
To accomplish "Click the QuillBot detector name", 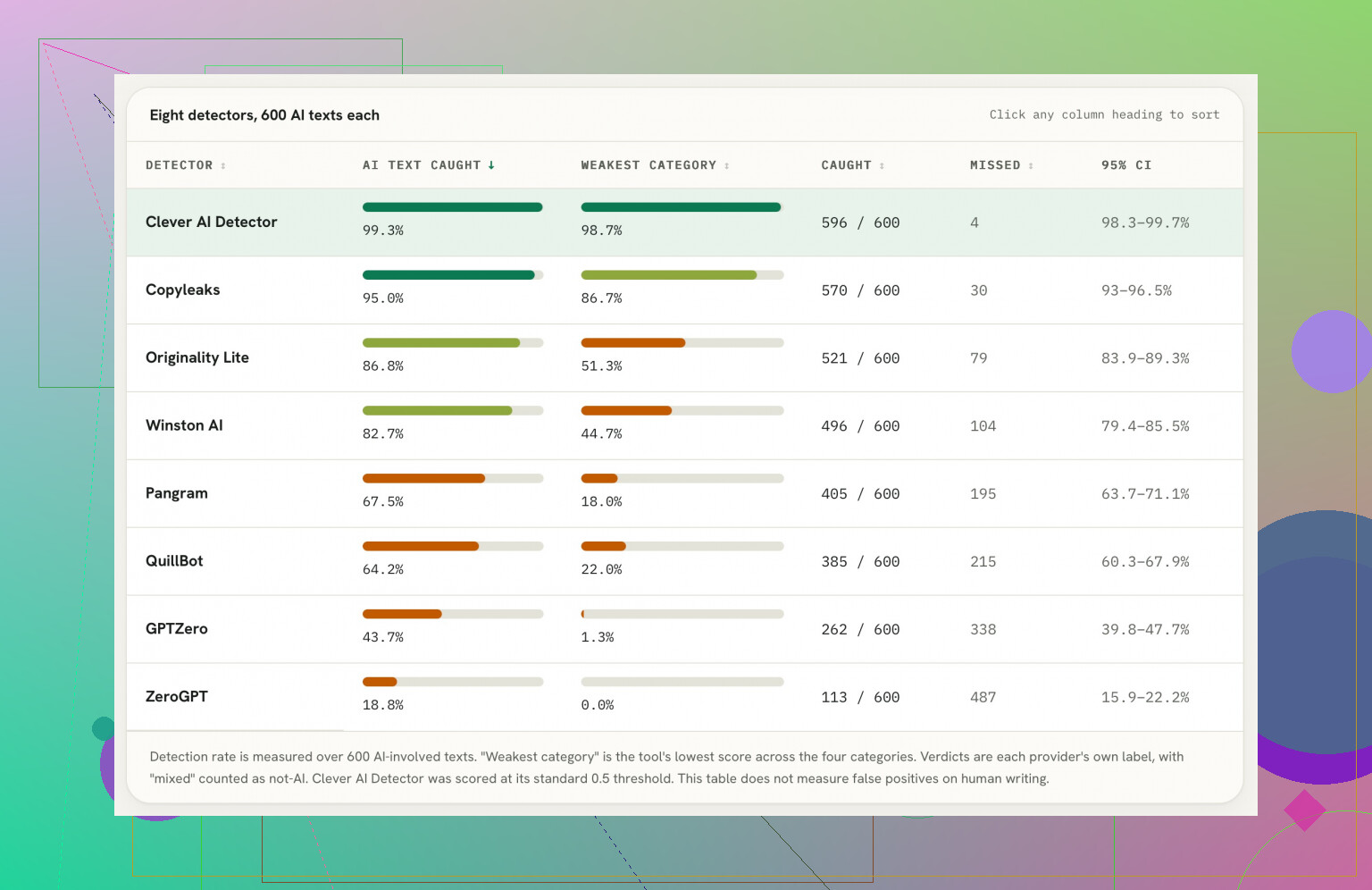I will pos(174,561).
